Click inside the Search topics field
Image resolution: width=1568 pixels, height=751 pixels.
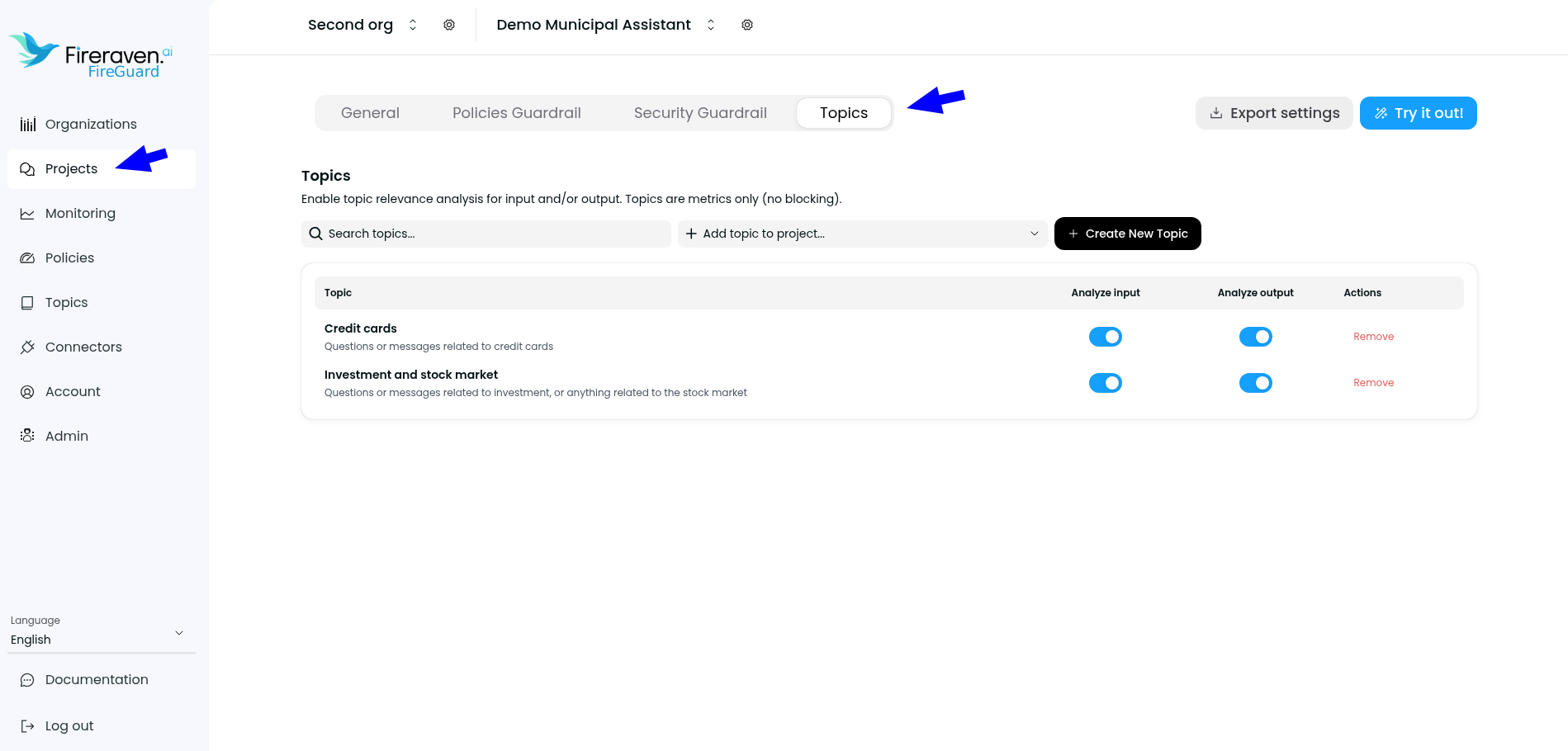pos(486,234)
